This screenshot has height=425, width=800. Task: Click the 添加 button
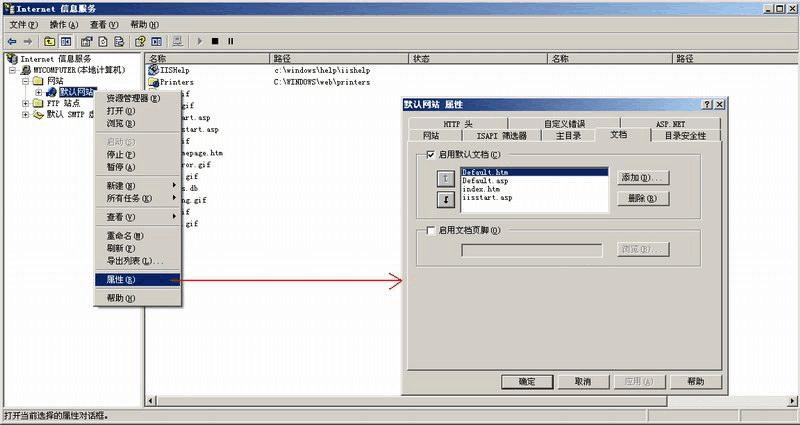pyautogui.click(x=642, y=177)
